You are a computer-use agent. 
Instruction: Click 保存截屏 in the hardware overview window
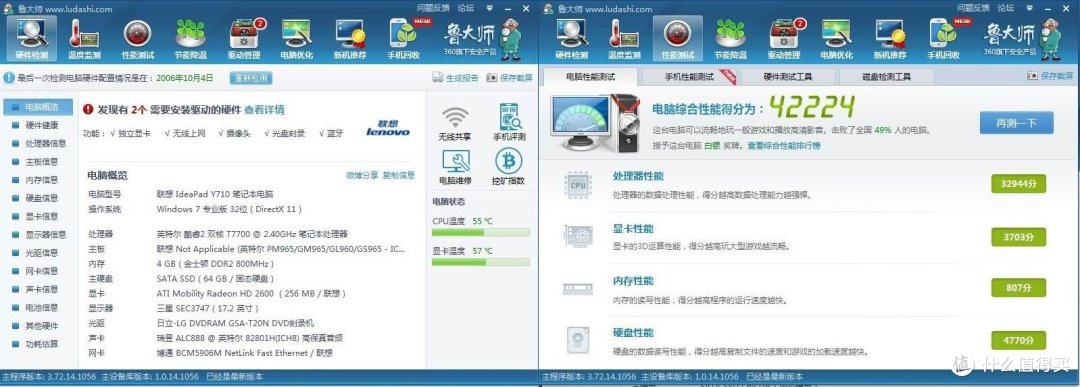[510, 78]
